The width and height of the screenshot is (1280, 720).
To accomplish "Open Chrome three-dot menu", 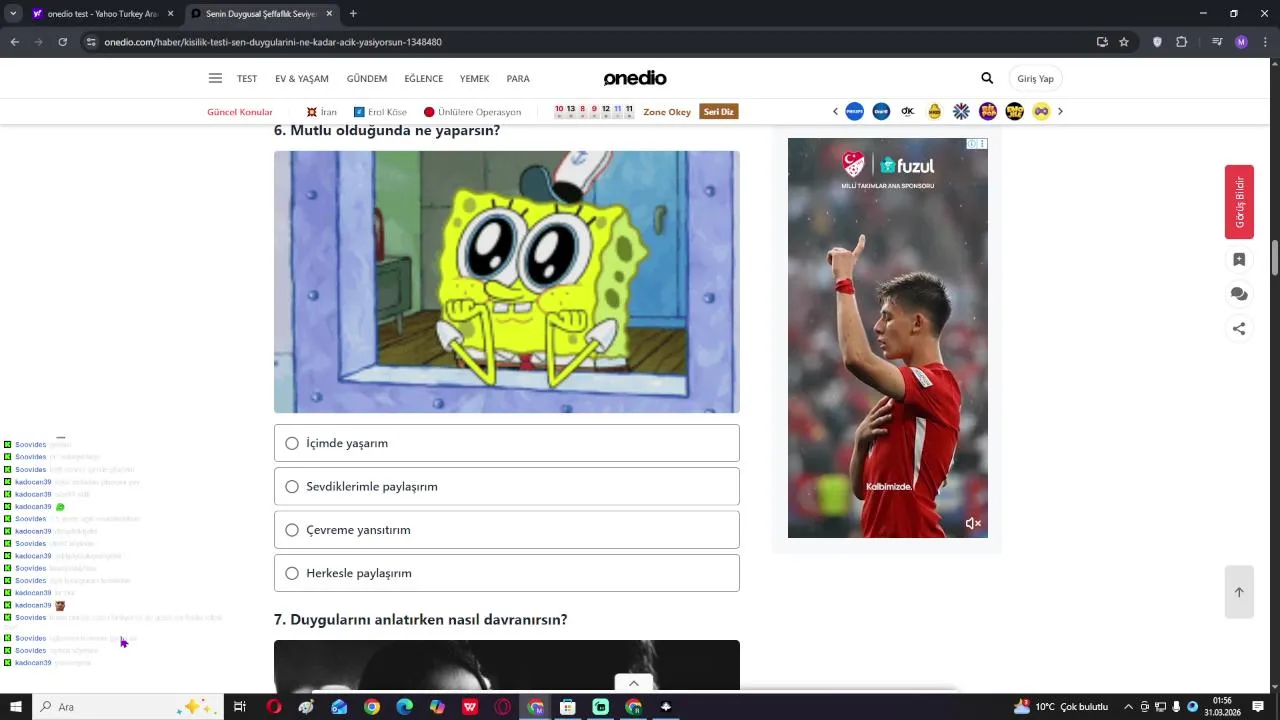I will [1264, 42].
